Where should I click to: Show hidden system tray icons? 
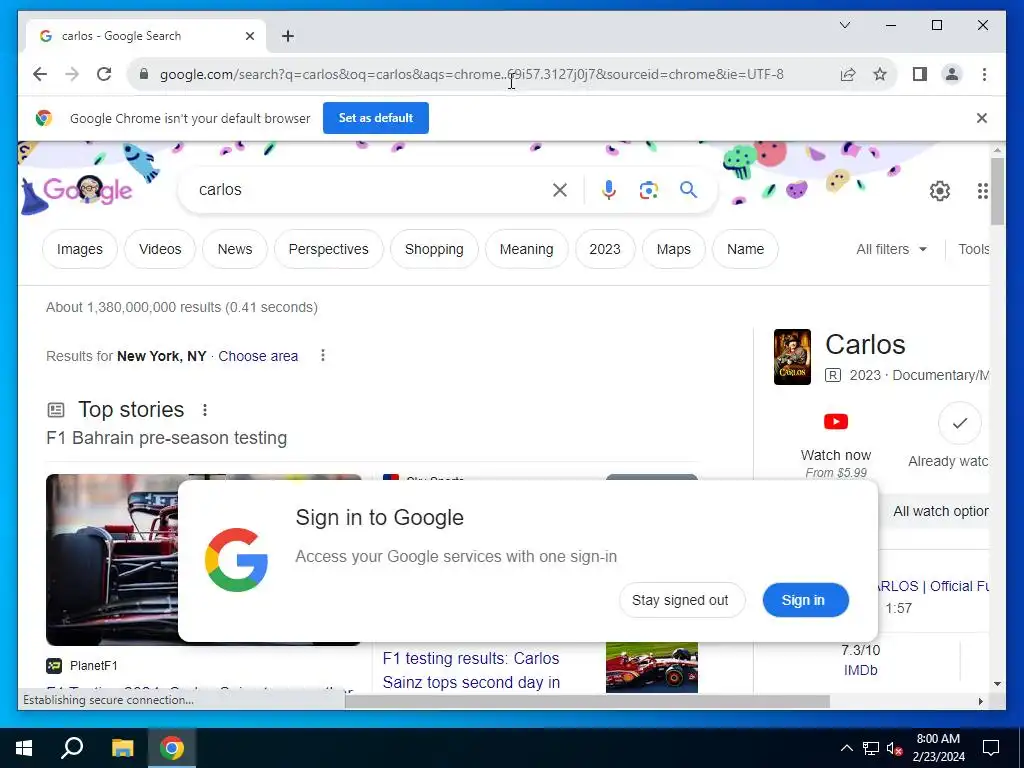pyautogui.click(x=846, y=748)
